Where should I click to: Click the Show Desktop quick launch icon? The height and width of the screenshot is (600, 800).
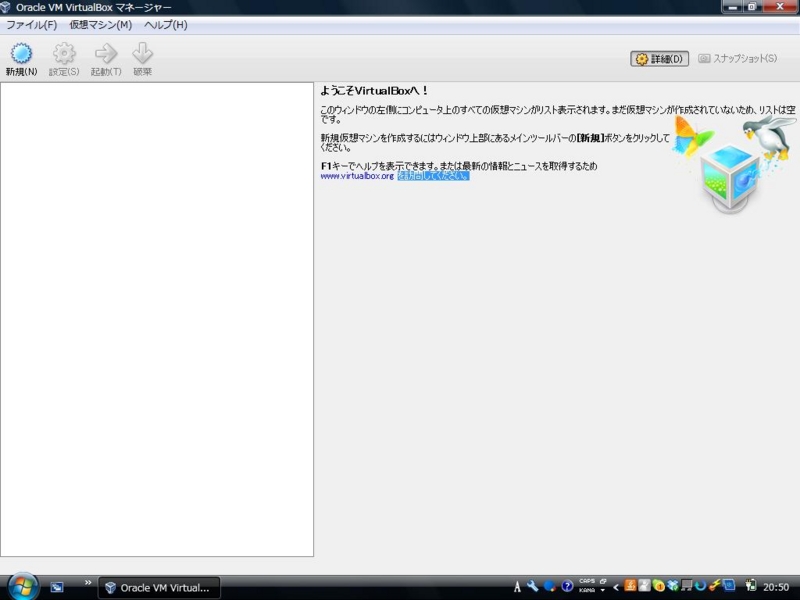coord(57,587)
